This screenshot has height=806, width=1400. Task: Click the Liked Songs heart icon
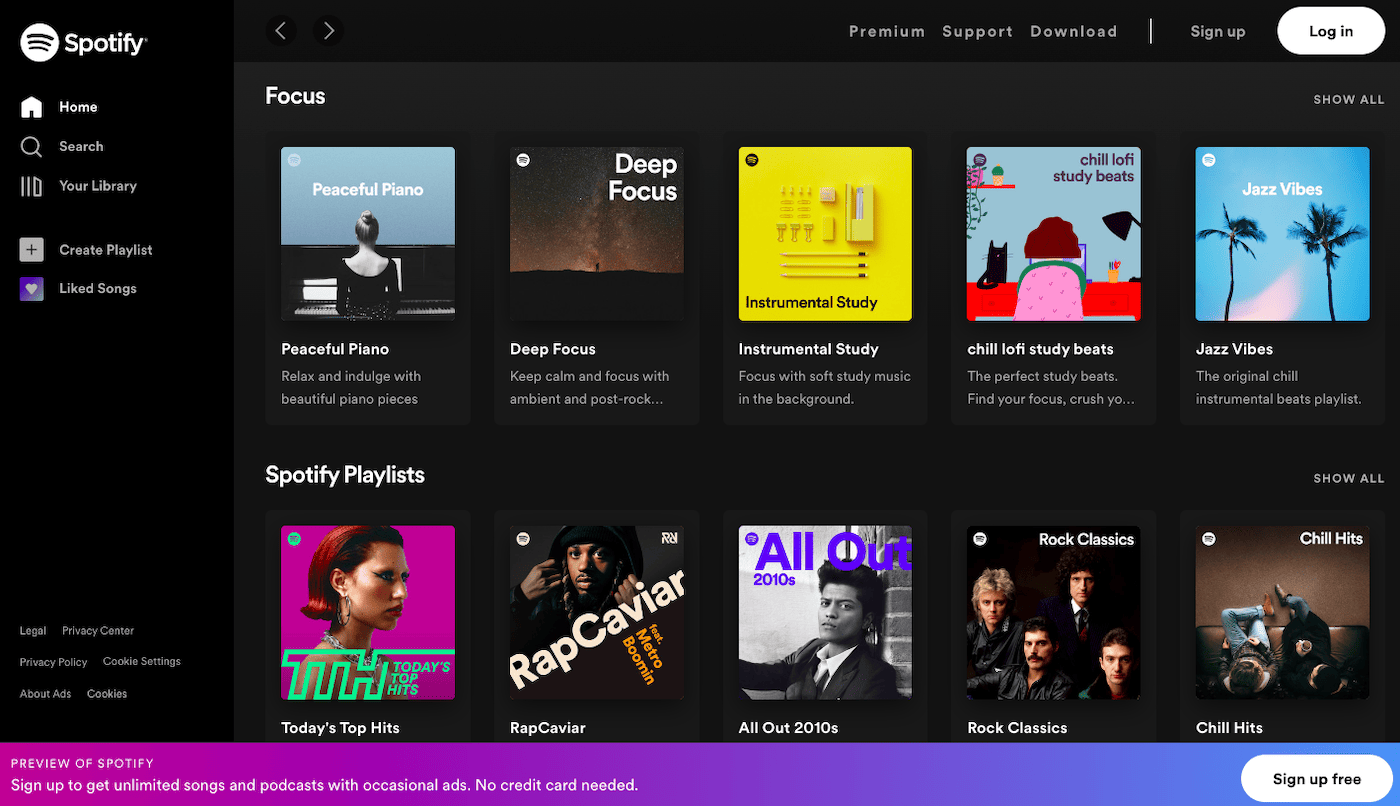click(x=32, y=289)
